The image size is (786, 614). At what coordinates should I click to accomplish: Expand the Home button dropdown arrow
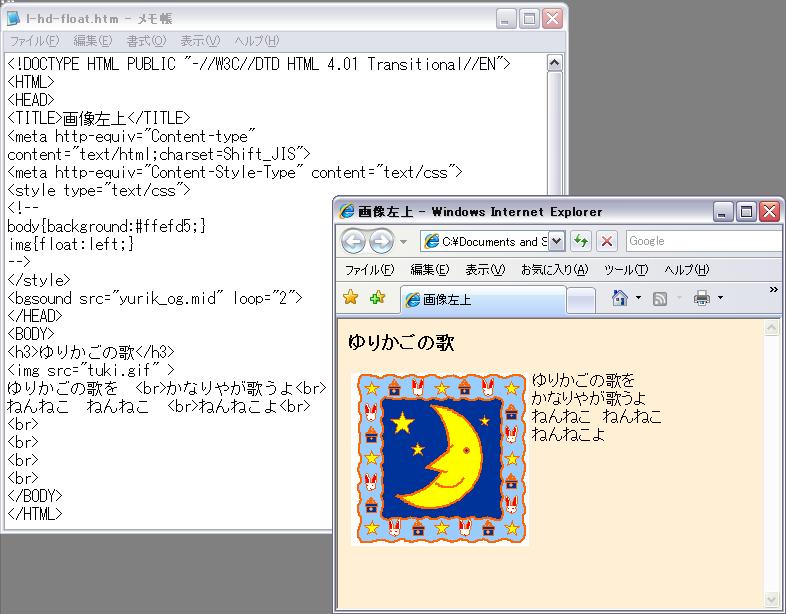coord(638,298)
